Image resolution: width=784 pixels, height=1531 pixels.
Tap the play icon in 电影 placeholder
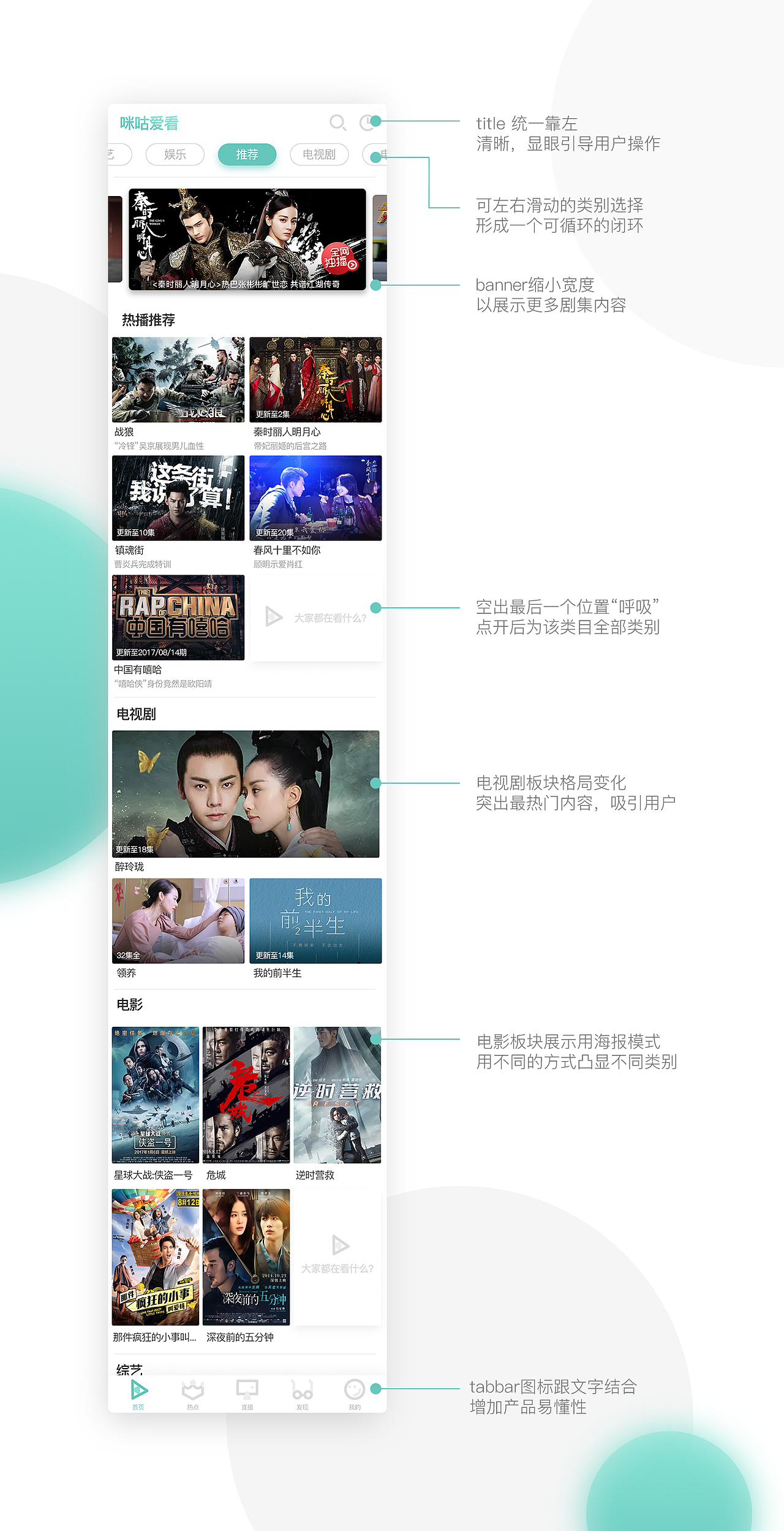(340, 1245)
